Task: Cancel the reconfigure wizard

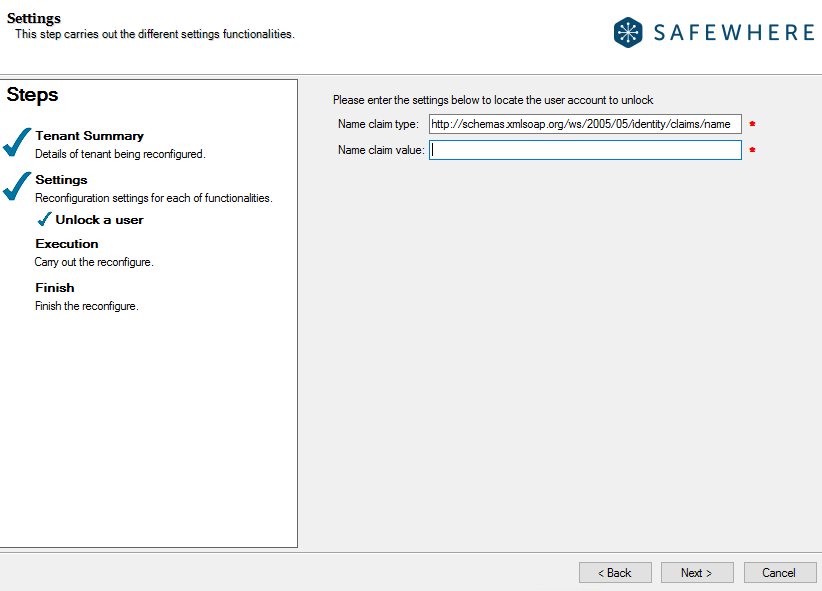Action: point(780,573)
